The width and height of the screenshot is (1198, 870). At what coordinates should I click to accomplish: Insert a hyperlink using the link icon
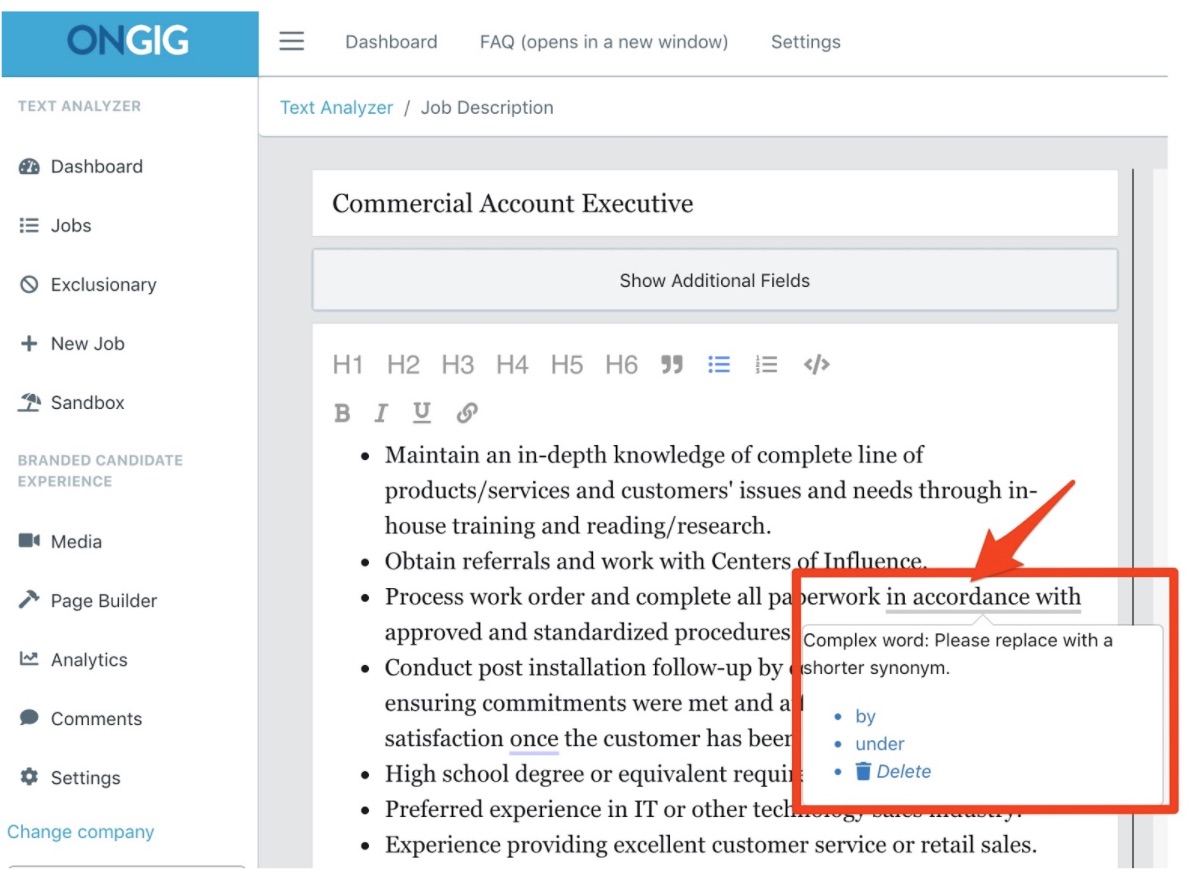point(466,412)
